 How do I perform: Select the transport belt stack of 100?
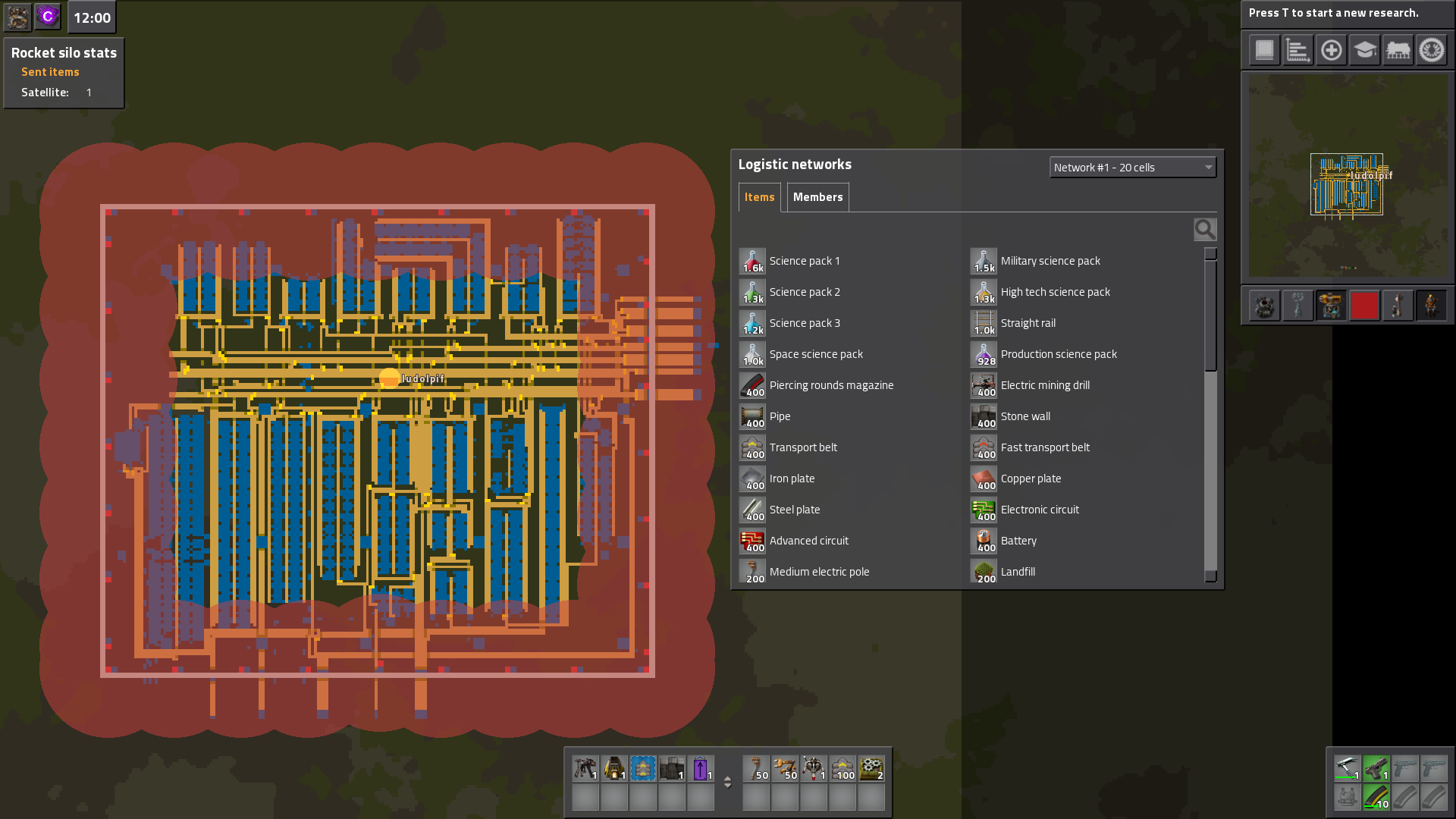[843, 768]
